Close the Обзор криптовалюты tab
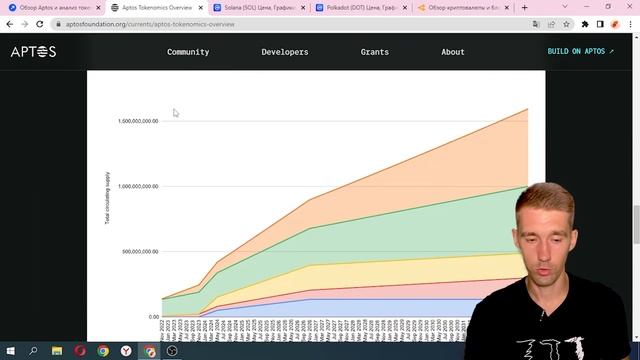 point(507,8)
